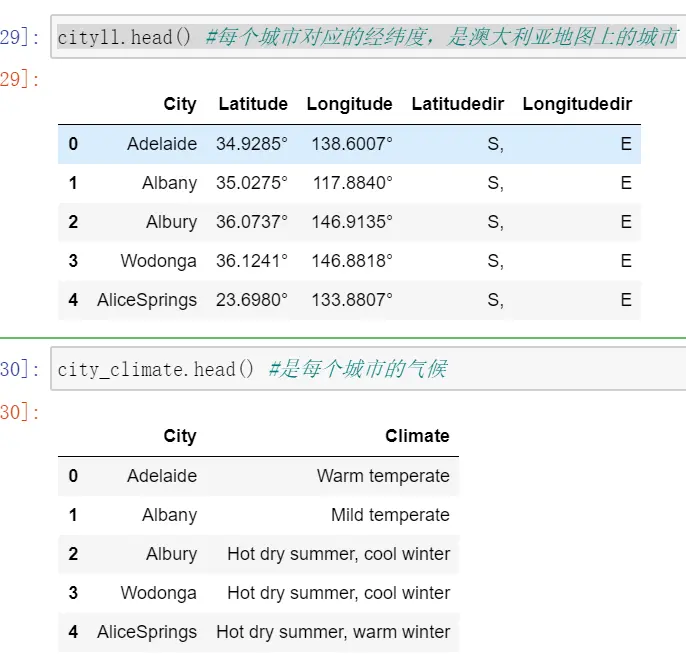Select the Albury cell in the coordinates table
The width and height of the screenshot is (686, 667).
(172, 222)
